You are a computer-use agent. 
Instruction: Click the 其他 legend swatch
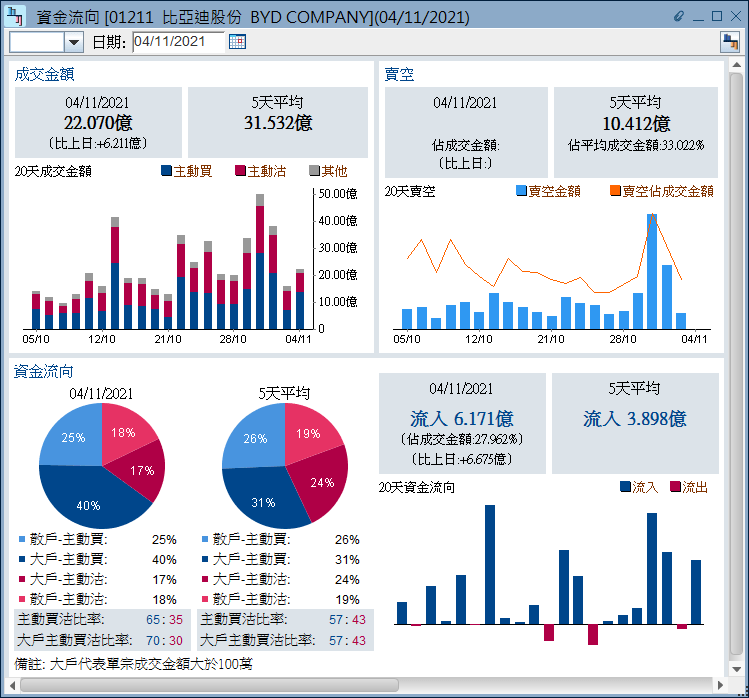pyautogui.click(x=314, y=171)
